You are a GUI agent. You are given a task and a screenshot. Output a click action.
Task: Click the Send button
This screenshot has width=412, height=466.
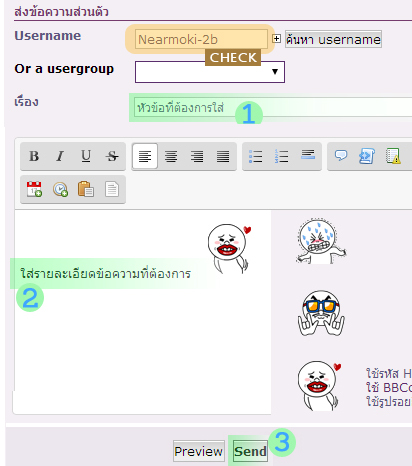point(250,451)
